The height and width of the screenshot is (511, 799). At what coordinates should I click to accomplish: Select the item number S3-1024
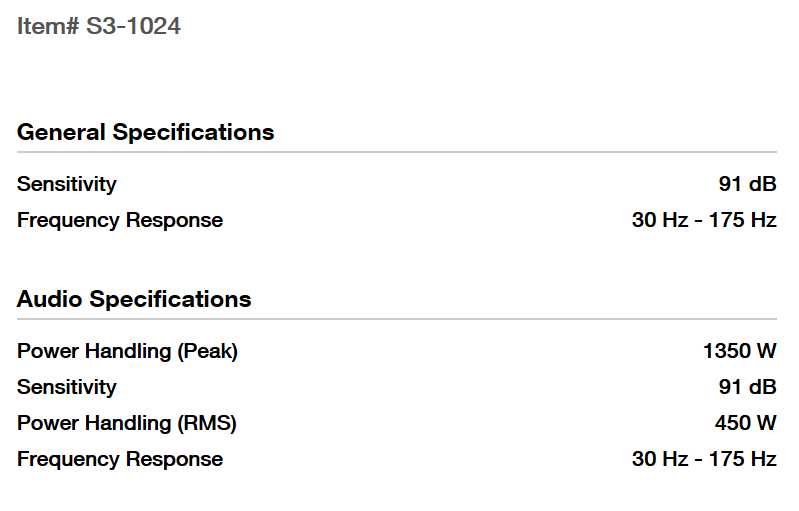point(133,26)
